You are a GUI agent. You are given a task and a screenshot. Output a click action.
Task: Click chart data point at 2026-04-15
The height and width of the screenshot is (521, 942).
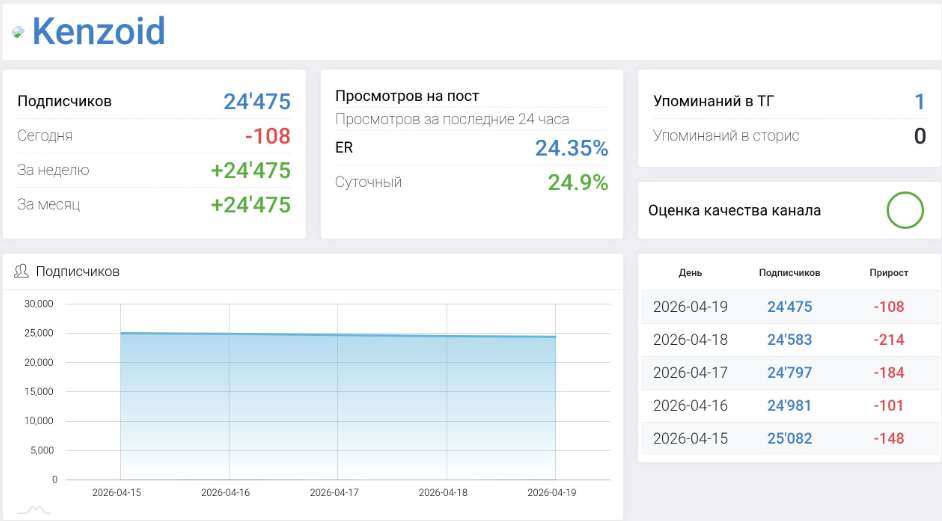pyautogui.click(x=121, y=333)
